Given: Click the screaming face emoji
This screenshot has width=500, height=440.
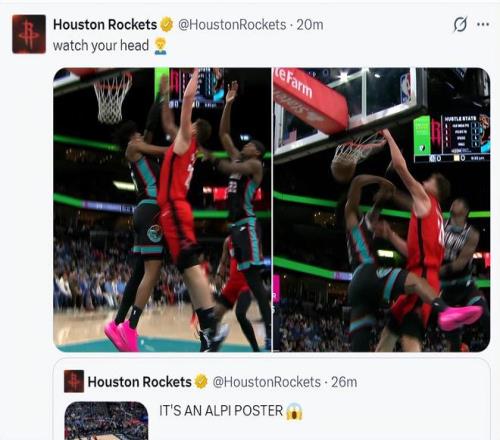Looking at the screenshot, I should pyautogui.click(x=295, y=411).
